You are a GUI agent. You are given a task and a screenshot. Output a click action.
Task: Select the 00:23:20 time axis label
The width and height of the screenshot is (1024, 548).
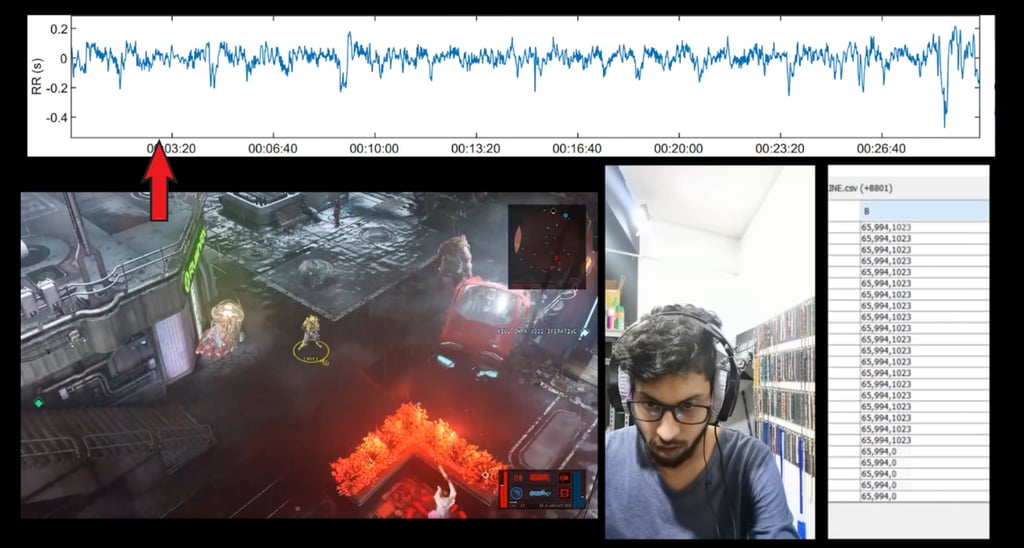[x=780, y=149]
